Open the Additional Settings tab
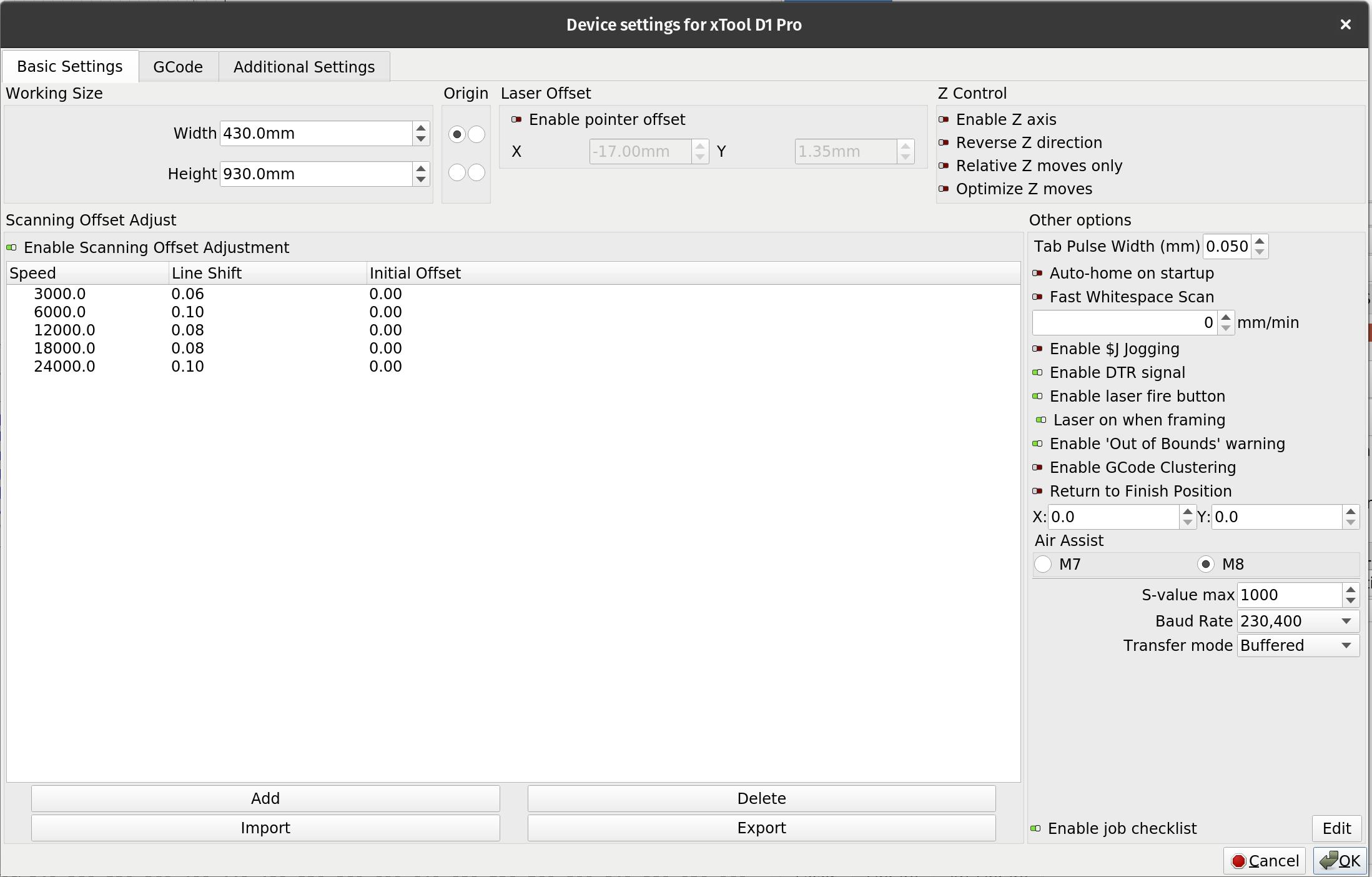The width and height of the screenshot is (1372, 877). coord(304,67)
